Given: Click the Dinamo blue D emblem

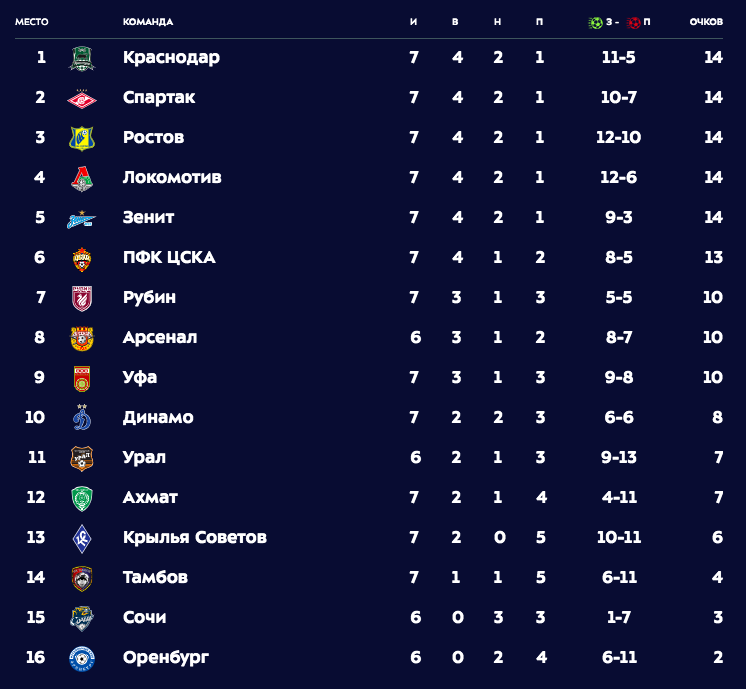Looking at the screenshot, I should (x=82, y=417).
